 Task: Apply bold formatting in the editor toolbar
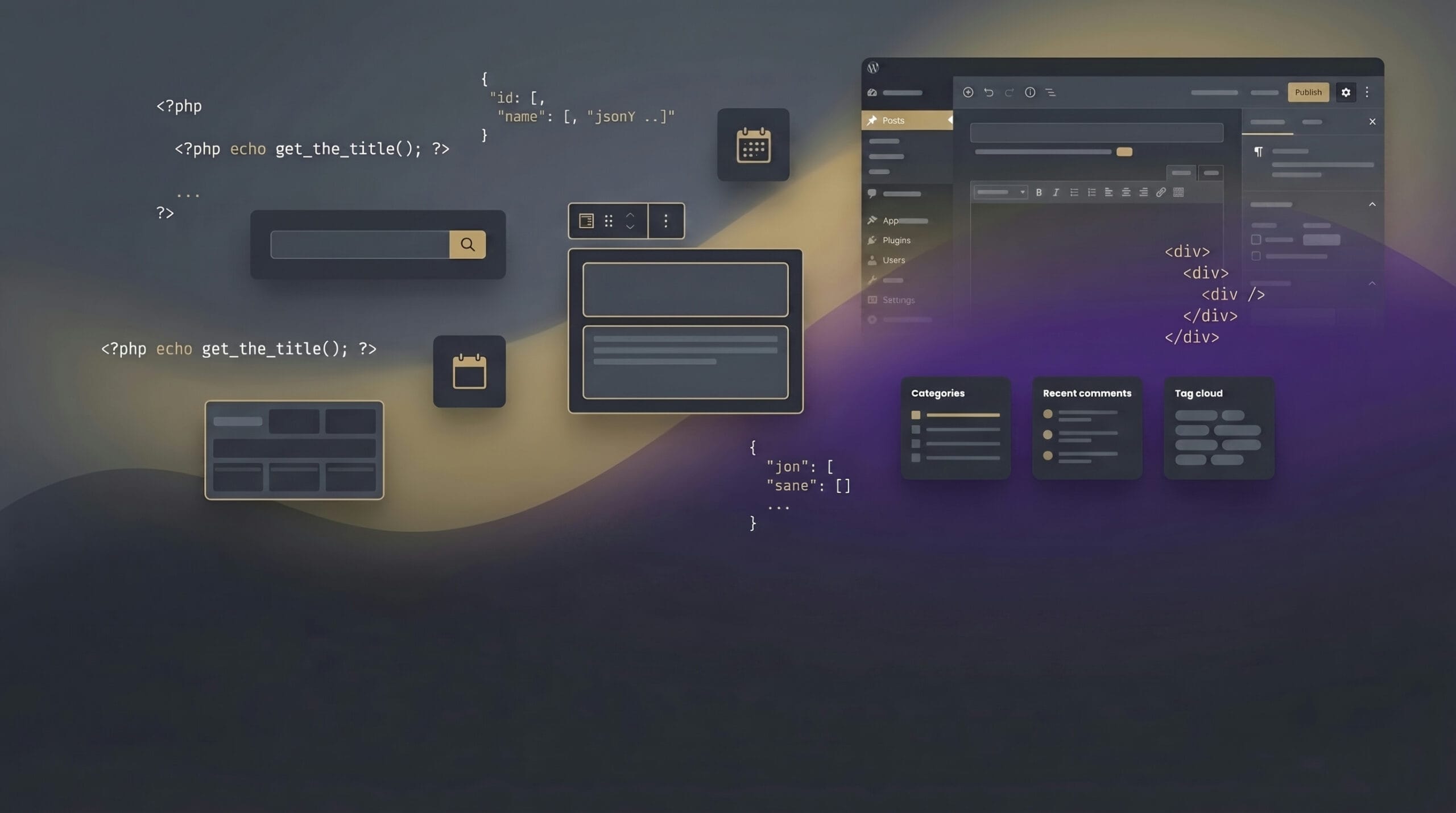point(1039,192)
